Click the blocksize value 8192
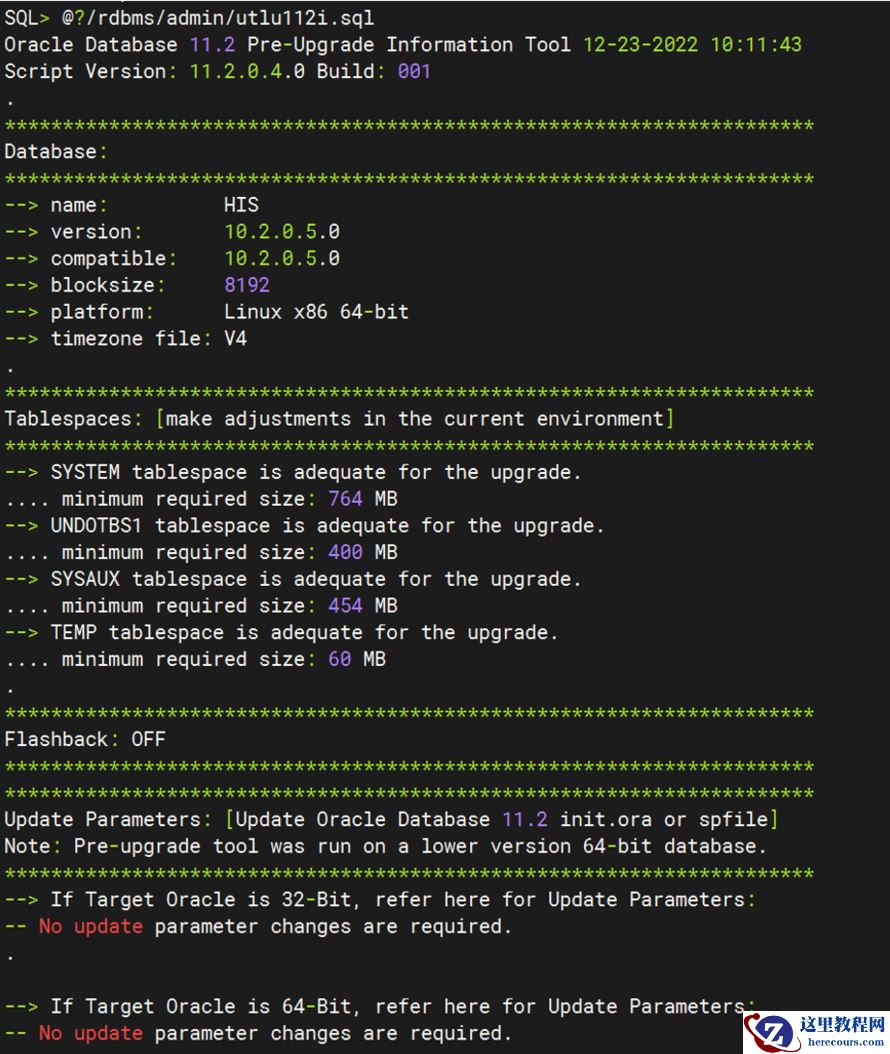The width and height of the screenshot is (890, 1054). point(247,285)
